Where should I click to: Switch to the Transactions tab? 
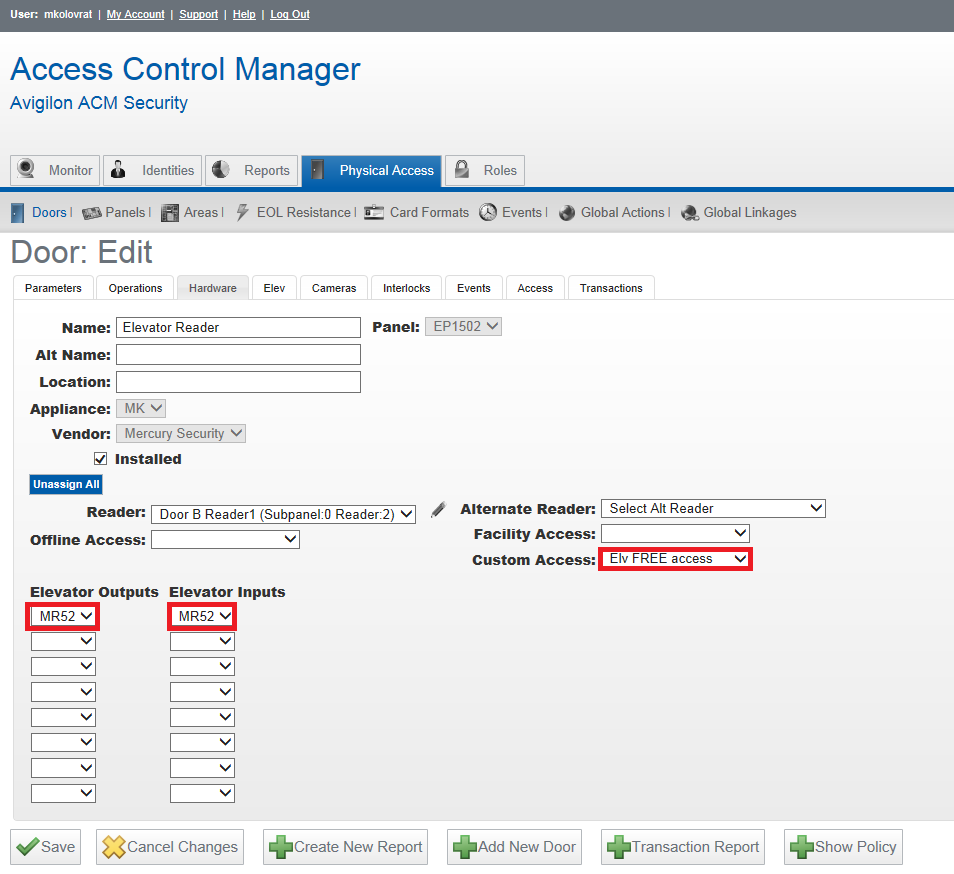611,288
